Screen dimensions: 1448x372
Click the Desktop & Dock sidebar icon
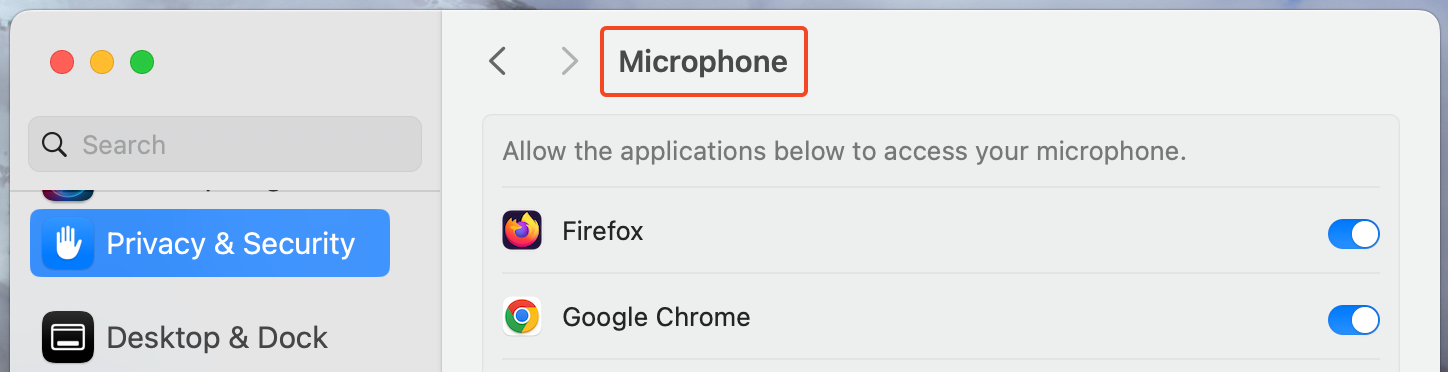click(x=68, y=337)
